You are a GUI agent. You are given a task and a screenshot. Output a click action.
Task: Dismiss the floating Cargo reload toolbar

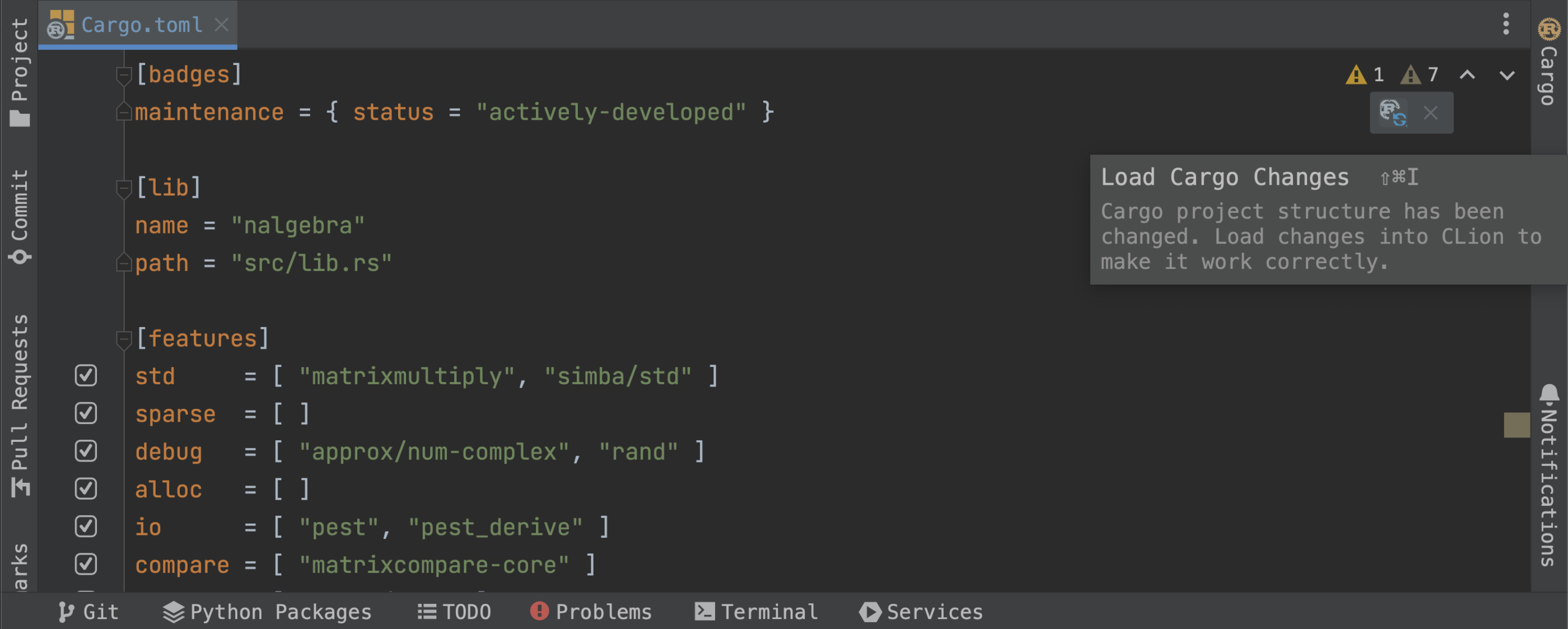pyautogui.click(x=1430, y=113)
